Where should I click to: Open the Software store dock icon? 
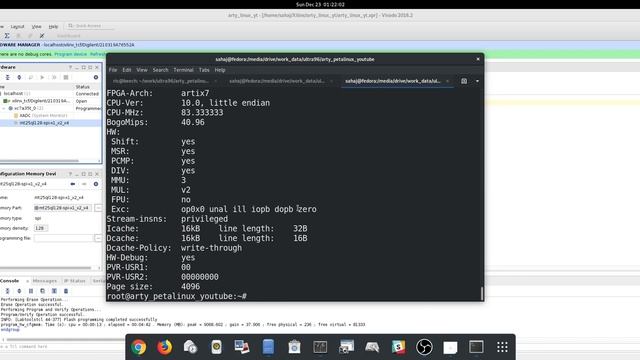click(x=294, y=347)
